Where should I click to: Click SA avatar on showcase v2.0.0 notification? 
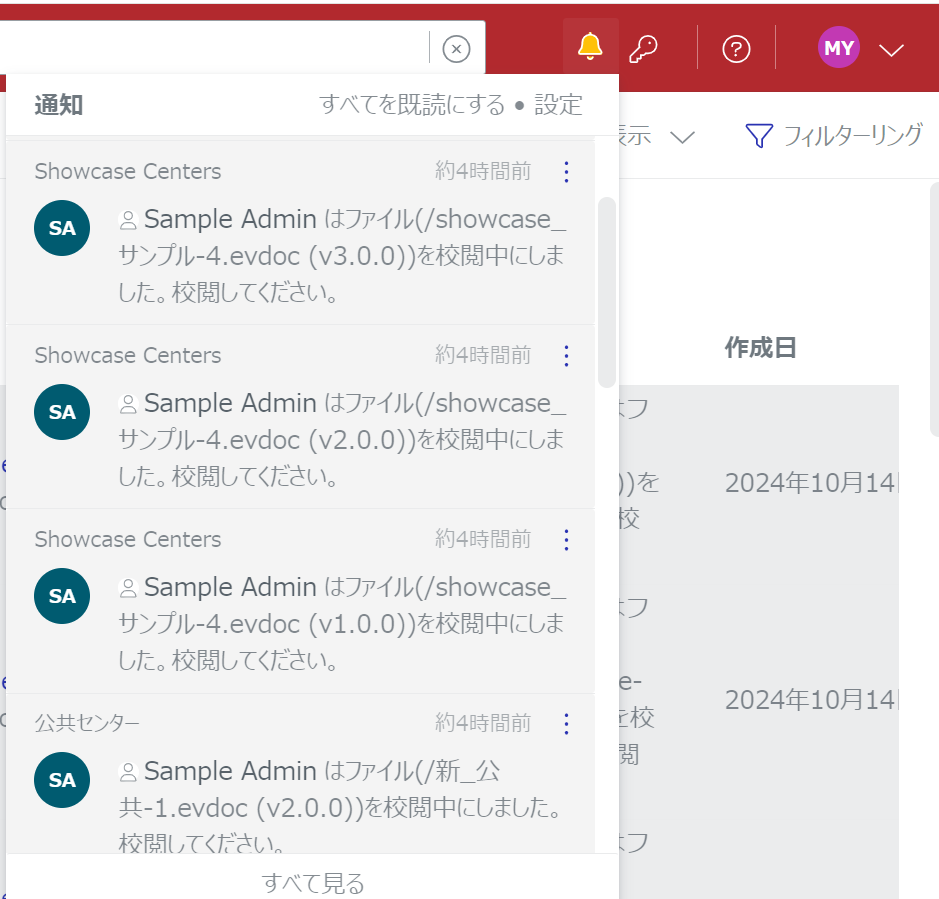[x=62, y=412]
